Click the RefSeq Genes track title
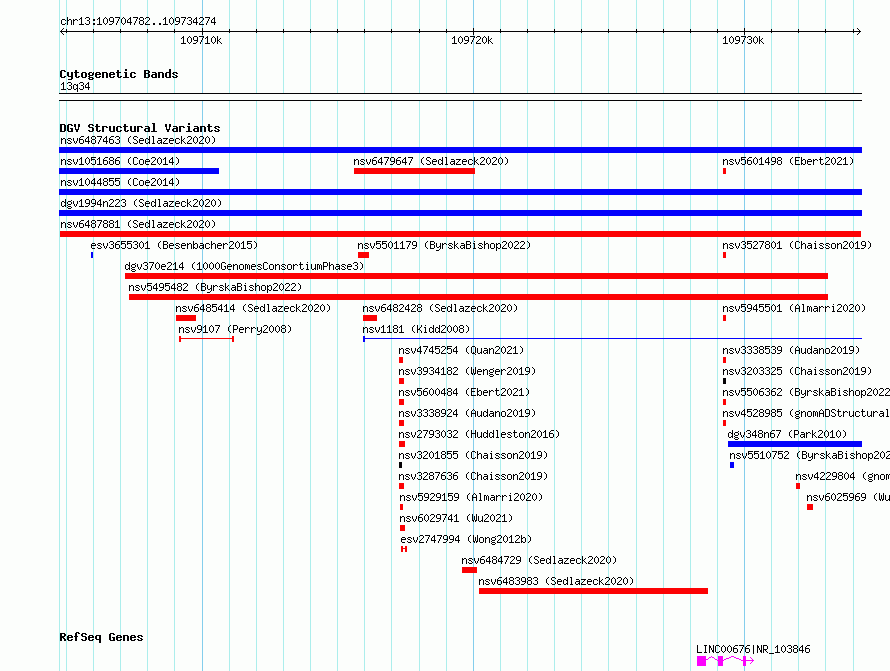Image resolution: width=890 pixels, height=671 pixels. tap(101, 637)
